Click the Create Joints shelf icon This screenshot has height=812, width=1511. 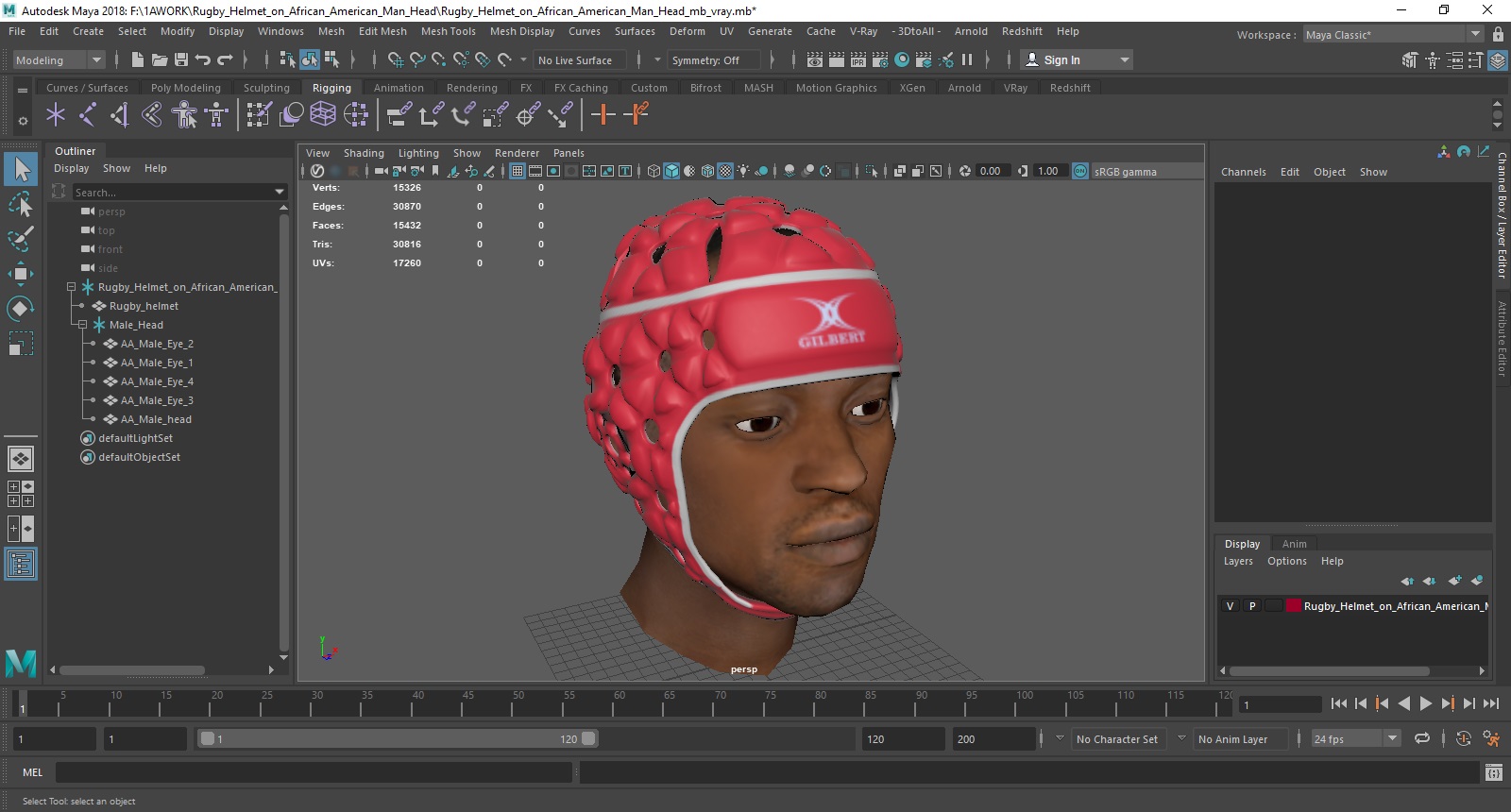coord(88,115)
